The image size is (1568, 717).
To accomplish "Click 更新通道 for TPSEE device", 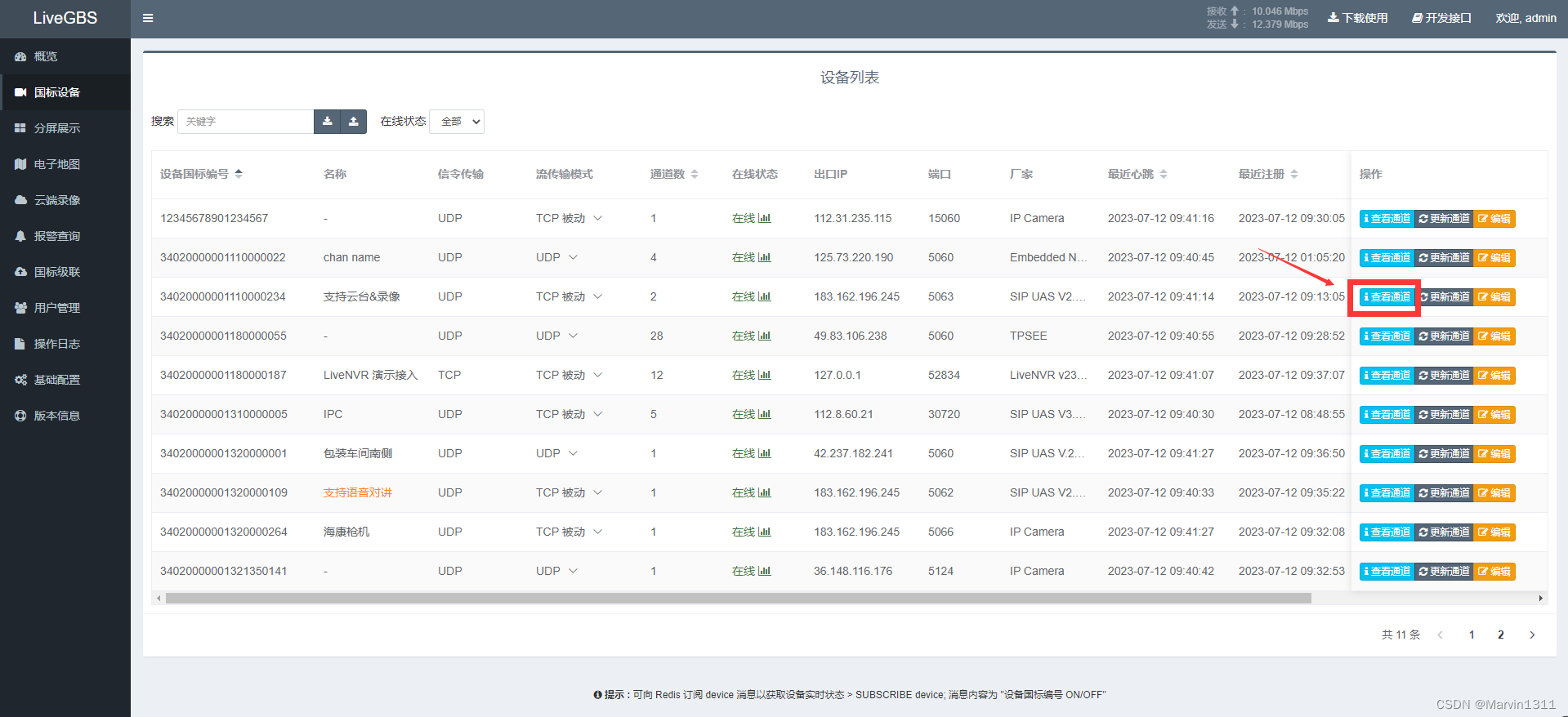I will (x=1444, y=336).
